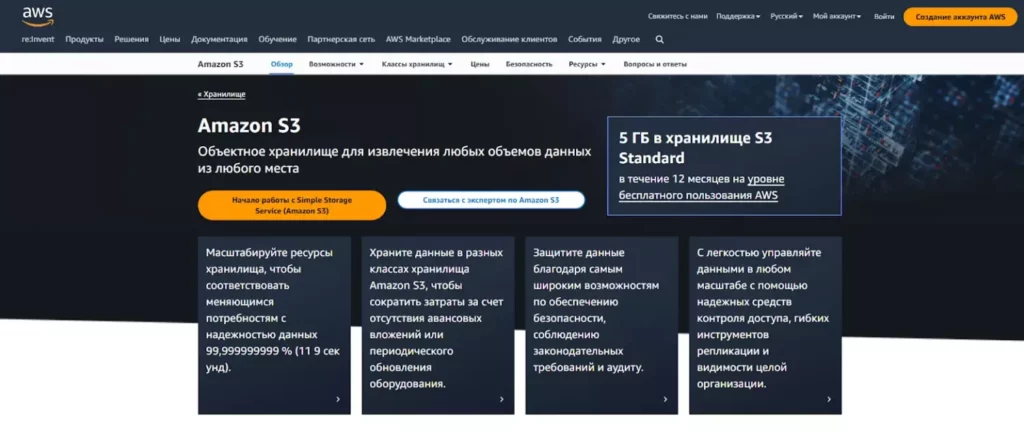
Task: Open the Решения menu
Action: coord(131,39)
